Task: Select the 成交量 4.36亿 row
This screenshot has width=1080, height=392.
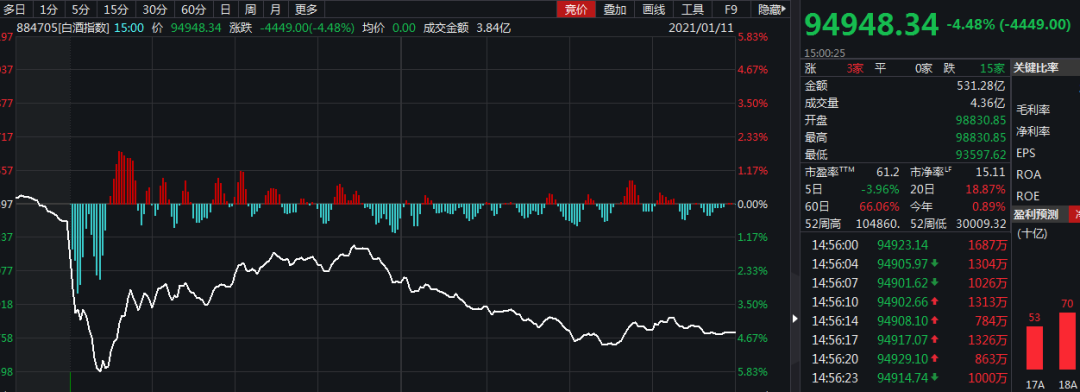Action: click(x=905, y=103)
